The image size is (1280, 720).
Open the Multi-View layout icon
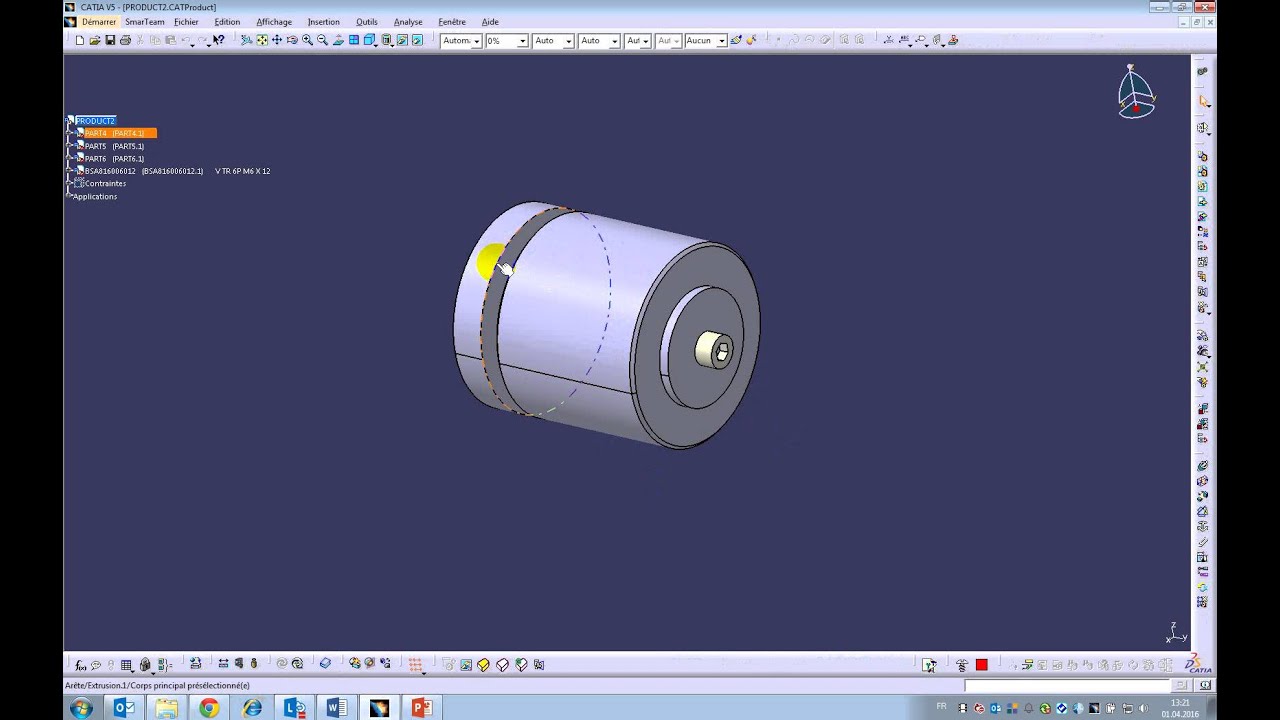[354, 40]
